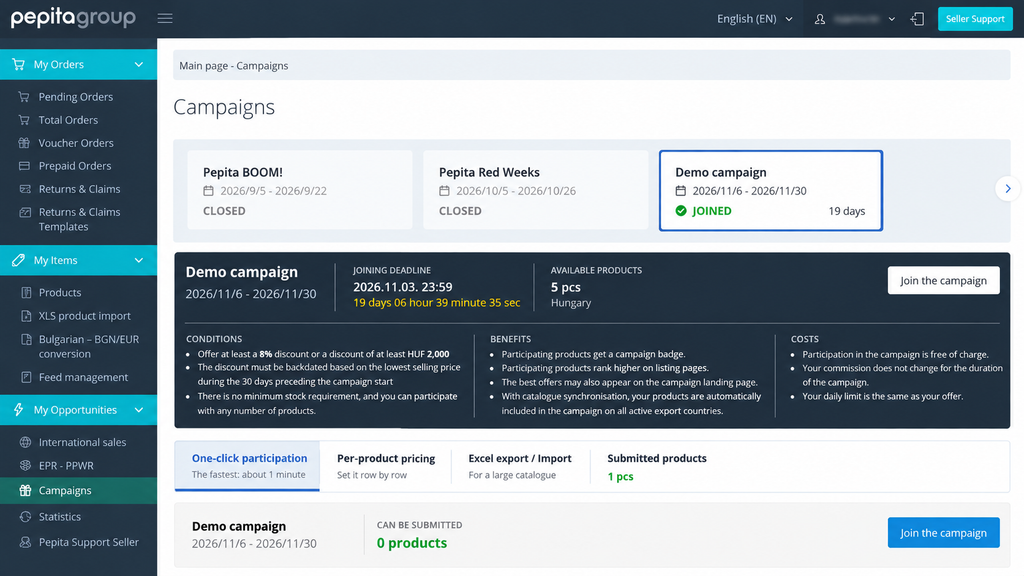Viewport: 1024px width, 576px height.
Task: Click the logout icon in header
Action: pos(918,19)
